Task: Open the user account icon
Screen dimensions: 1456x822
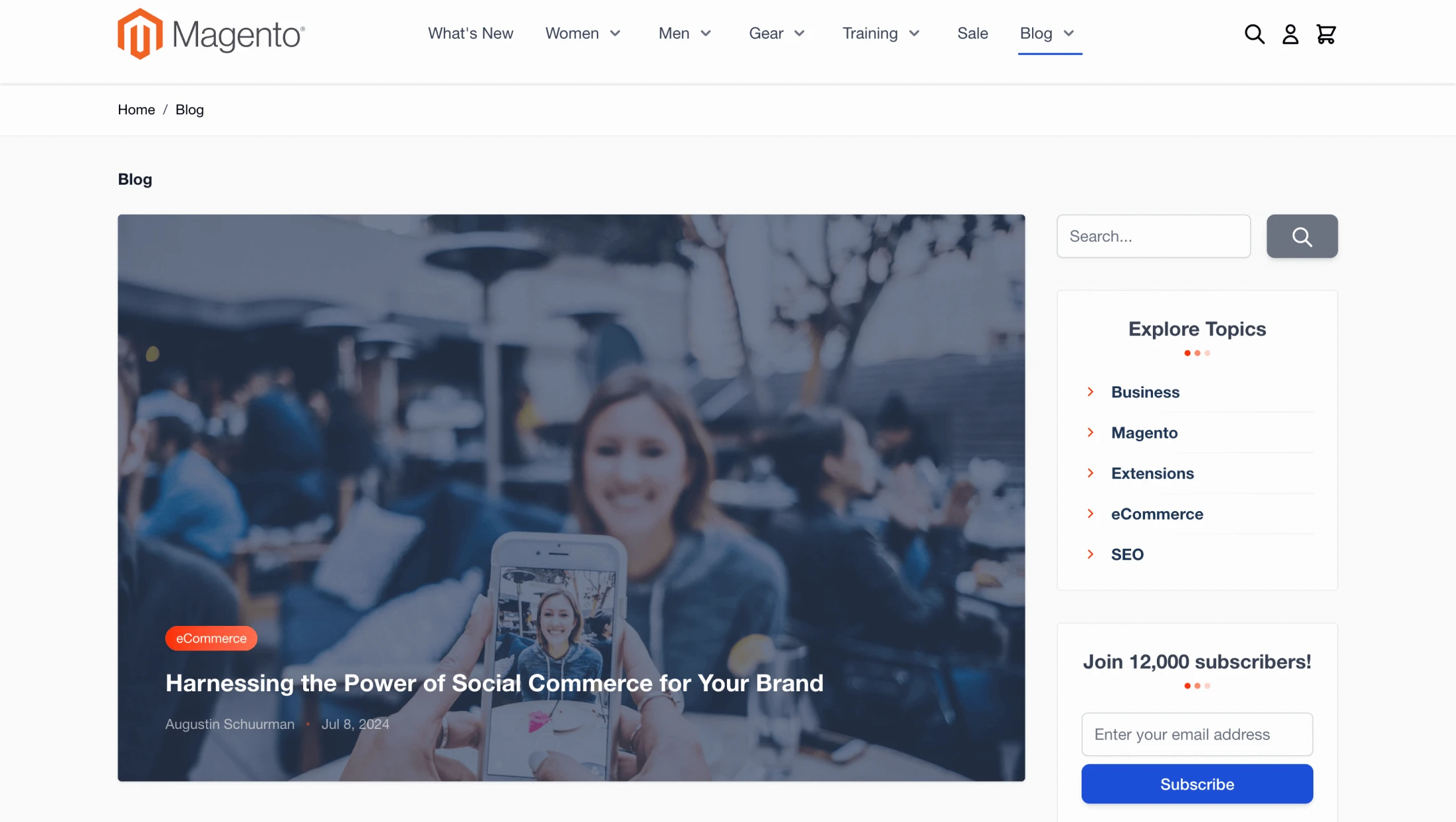Action: tap(1290, 34)
